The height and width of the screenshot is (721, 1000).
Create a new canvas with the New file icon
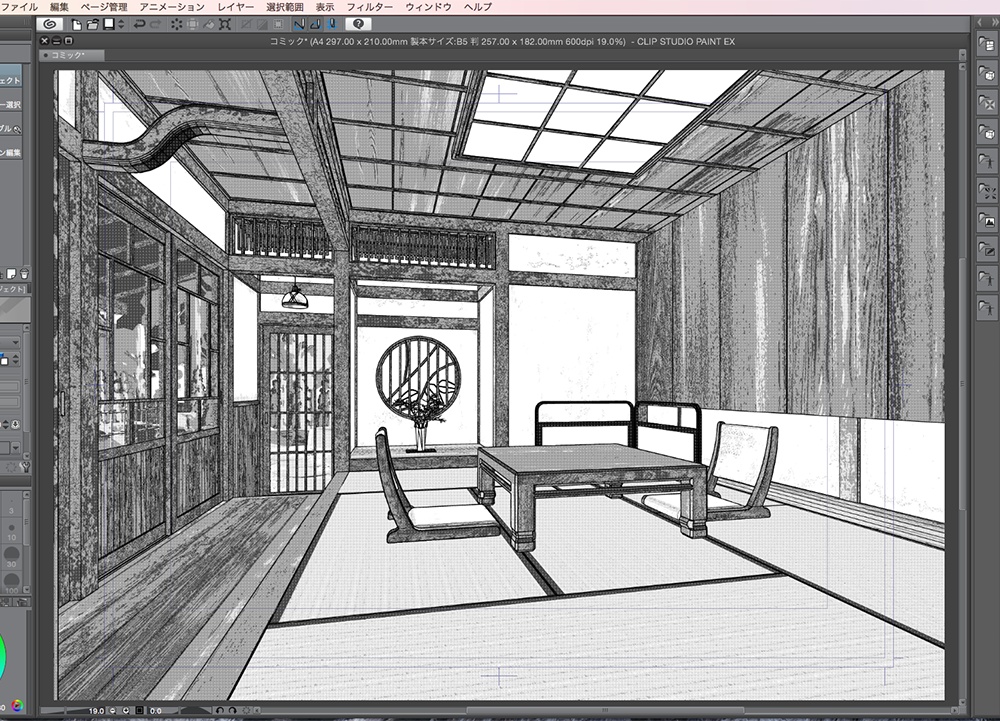click(x=77, y=26)
